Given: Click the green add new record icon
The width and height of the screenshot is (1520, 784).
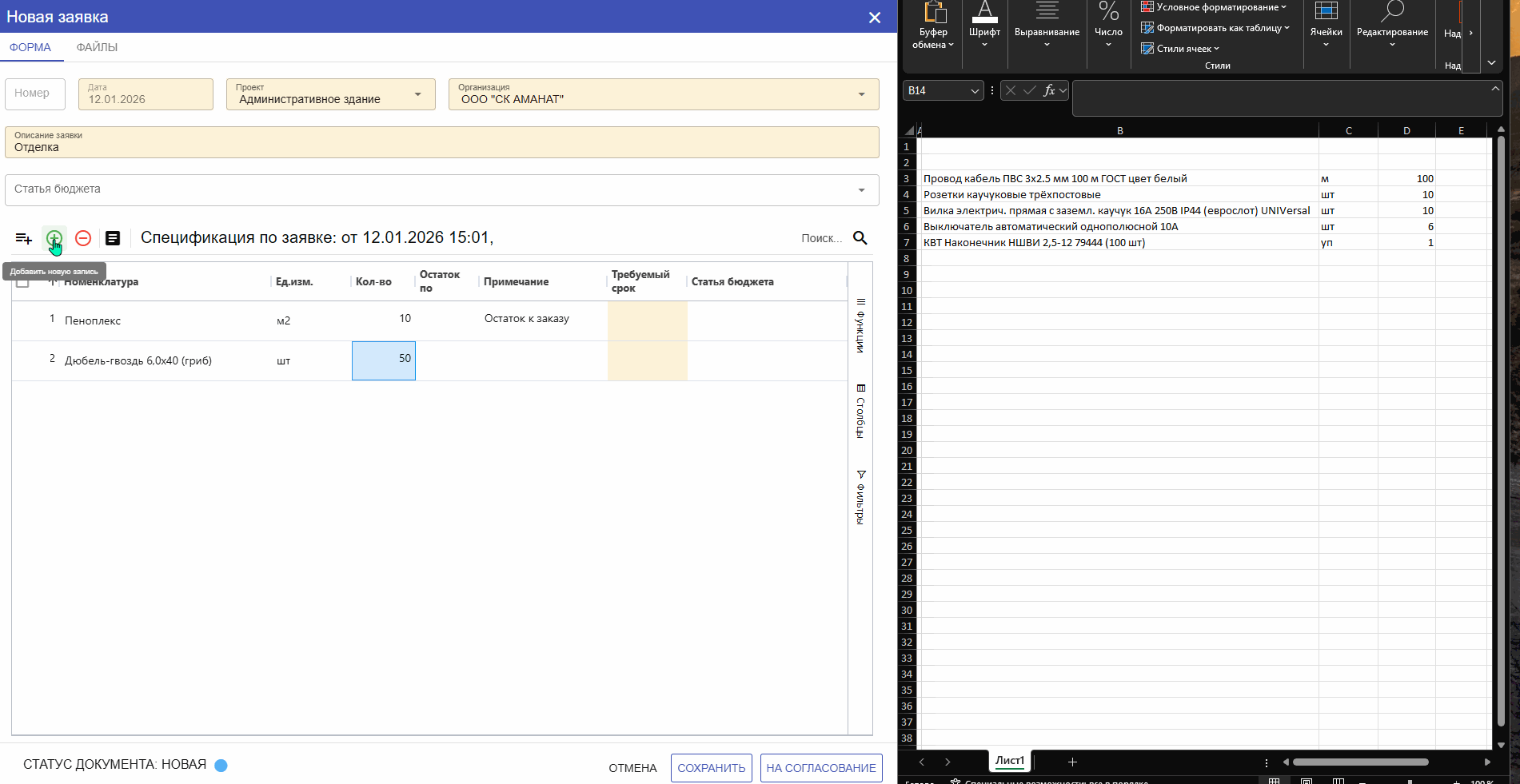Looking at the screenshot, I should pos(54,238).
